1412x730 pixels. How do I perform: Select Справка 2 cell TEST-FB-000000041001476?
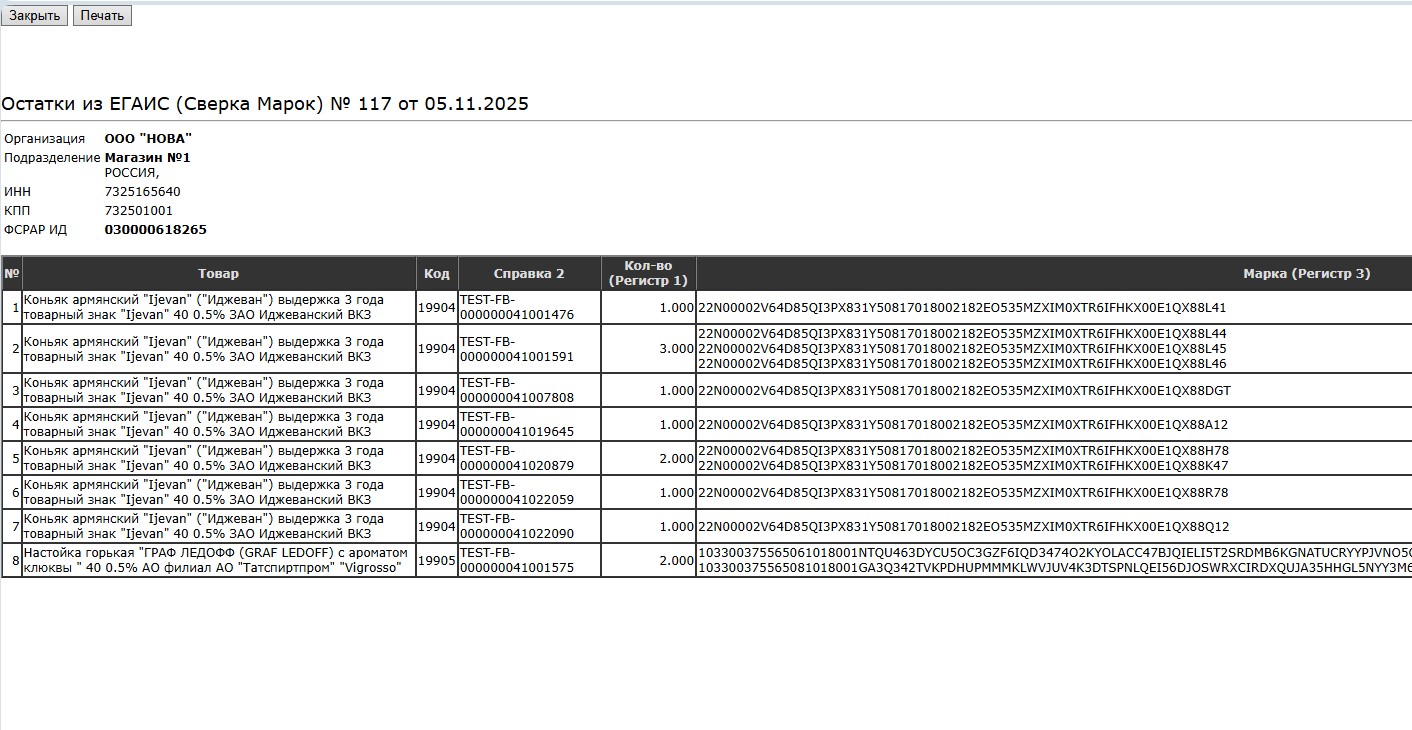pyautogui.click(x=516, y=307)
